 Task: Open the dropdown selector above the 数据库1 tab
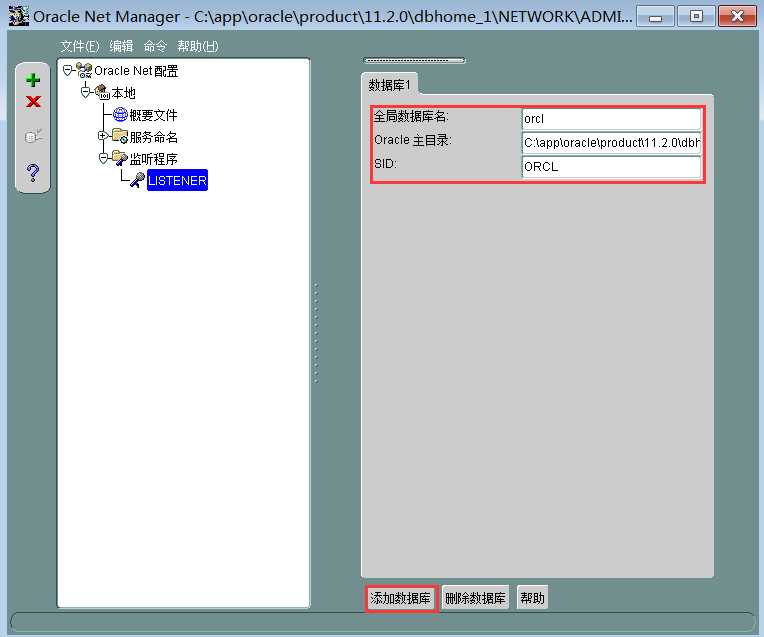tap(415, 60)
